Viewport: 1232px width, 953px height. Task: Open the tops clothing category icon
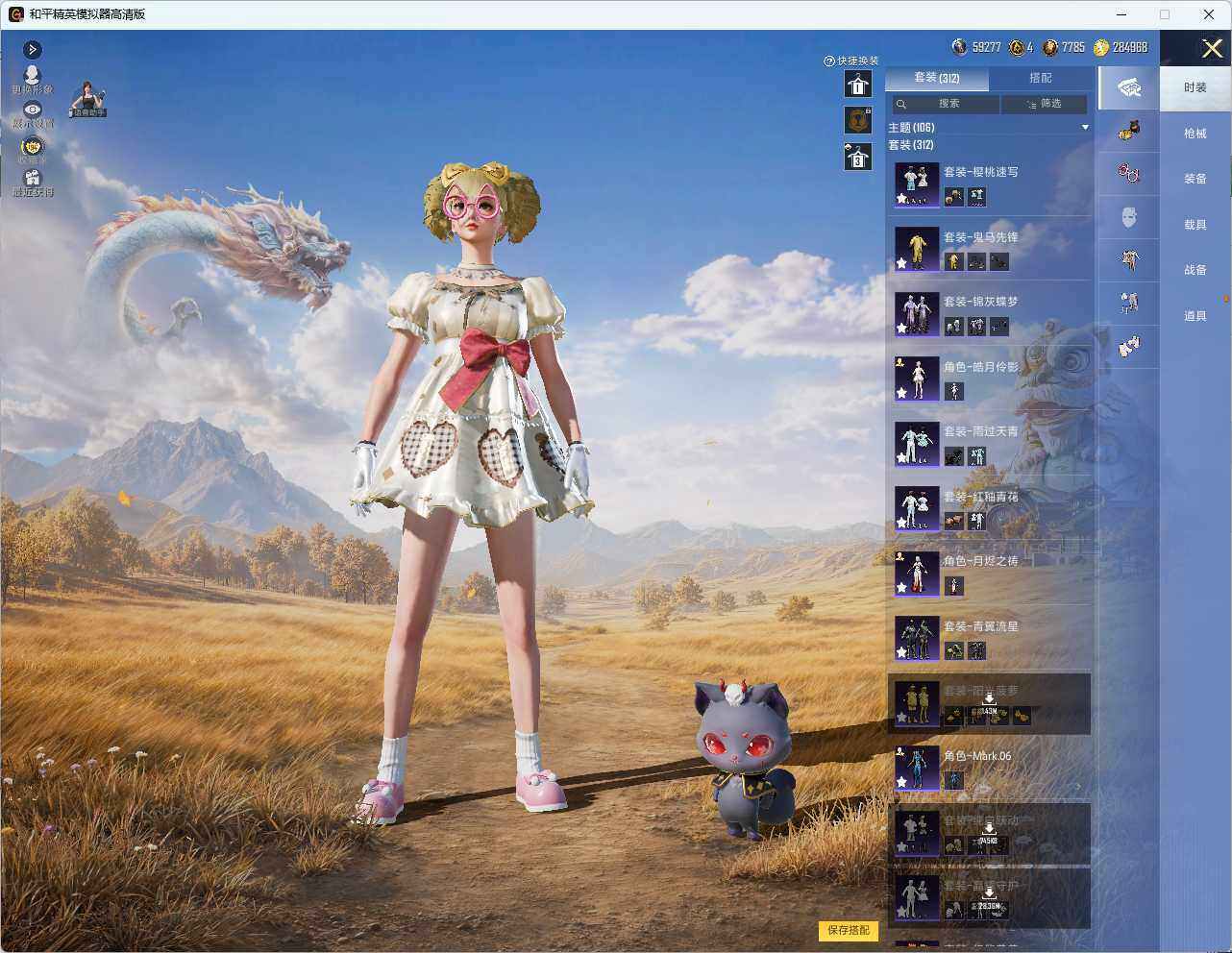point(1129,259)
